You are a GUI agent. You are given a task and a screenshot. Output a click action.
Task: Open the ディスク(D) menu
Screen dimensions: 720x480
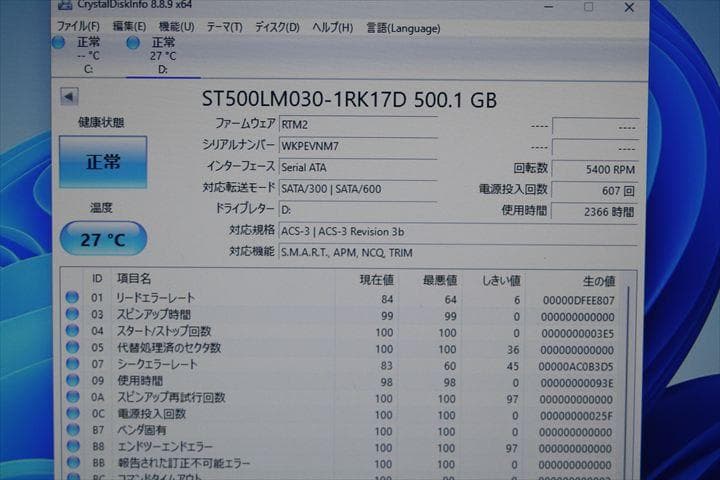pos(277,28)
